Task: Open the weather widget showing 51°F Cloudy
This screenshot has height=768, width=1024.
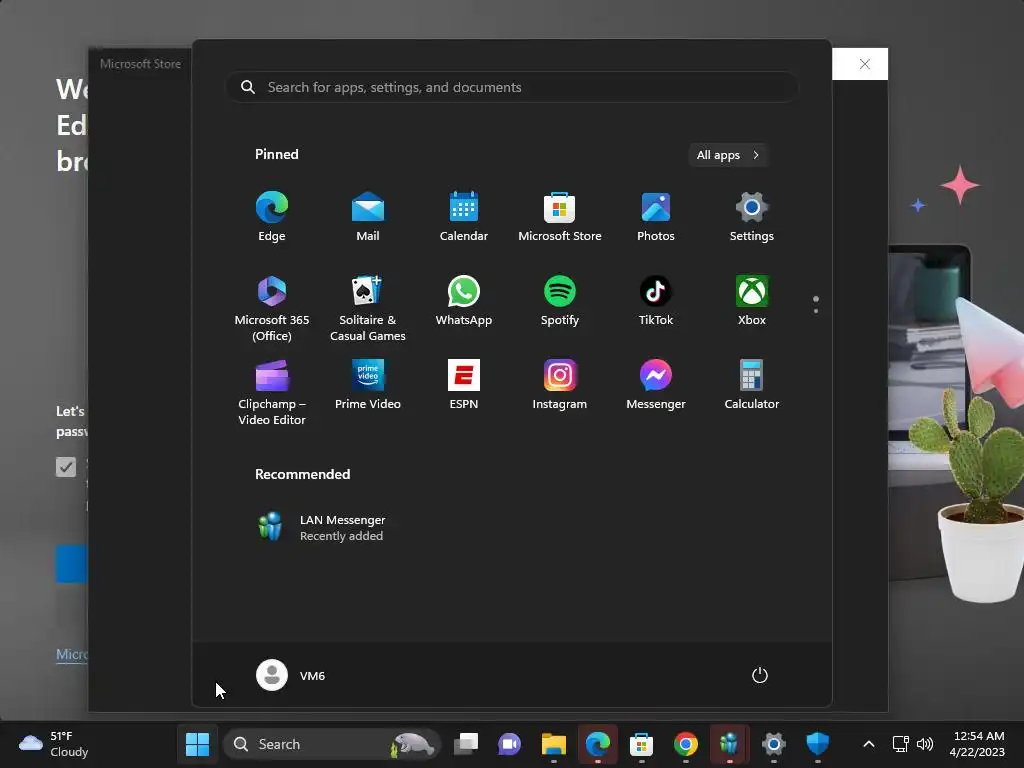Action: pos(54,744)
